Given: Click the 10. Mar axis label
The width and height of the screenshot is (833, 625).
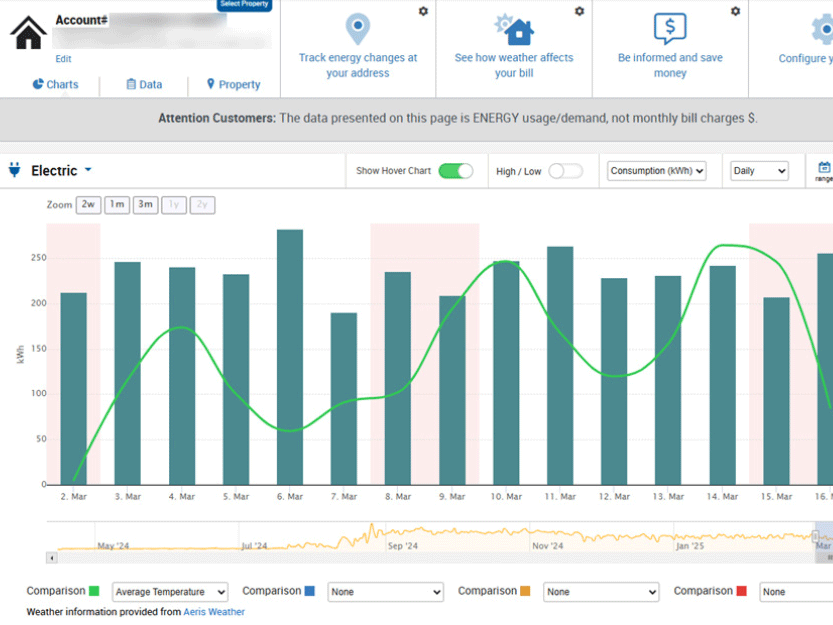Looking at the screenshot, I should 506,497.
